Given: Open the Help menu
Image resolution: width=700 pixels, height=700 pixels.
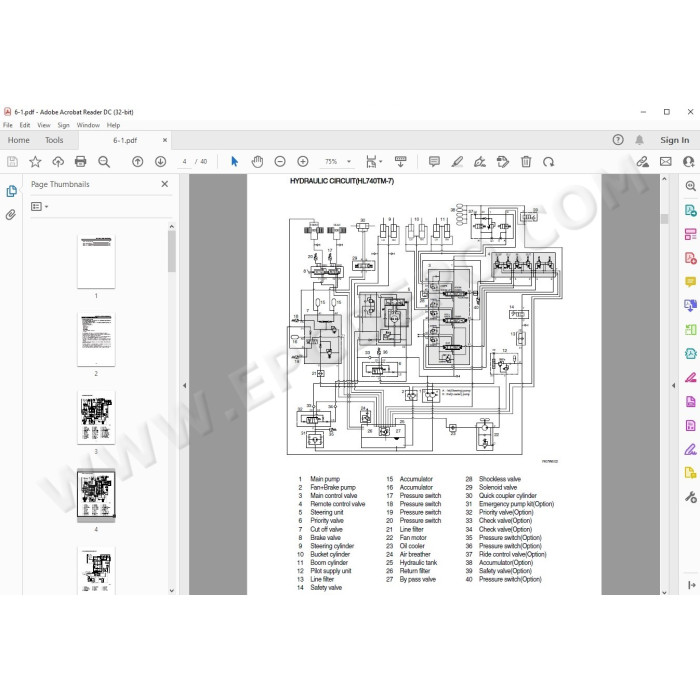Looking at the screenshot, I should [113, 125].
